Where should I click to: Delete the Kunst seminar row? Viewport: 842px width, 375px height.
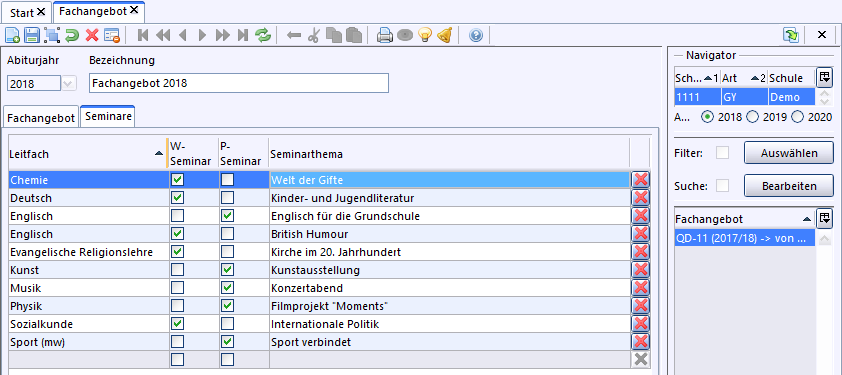click(x=640, y=270)
